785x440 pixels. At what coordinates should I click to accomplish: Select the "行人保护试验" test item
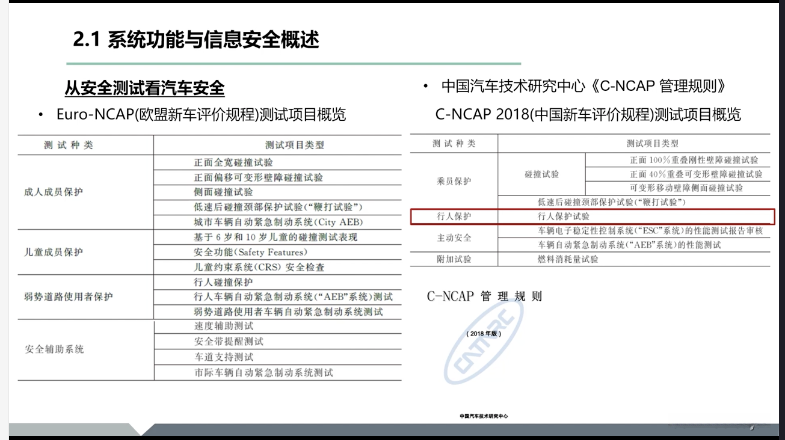[564, 216]
